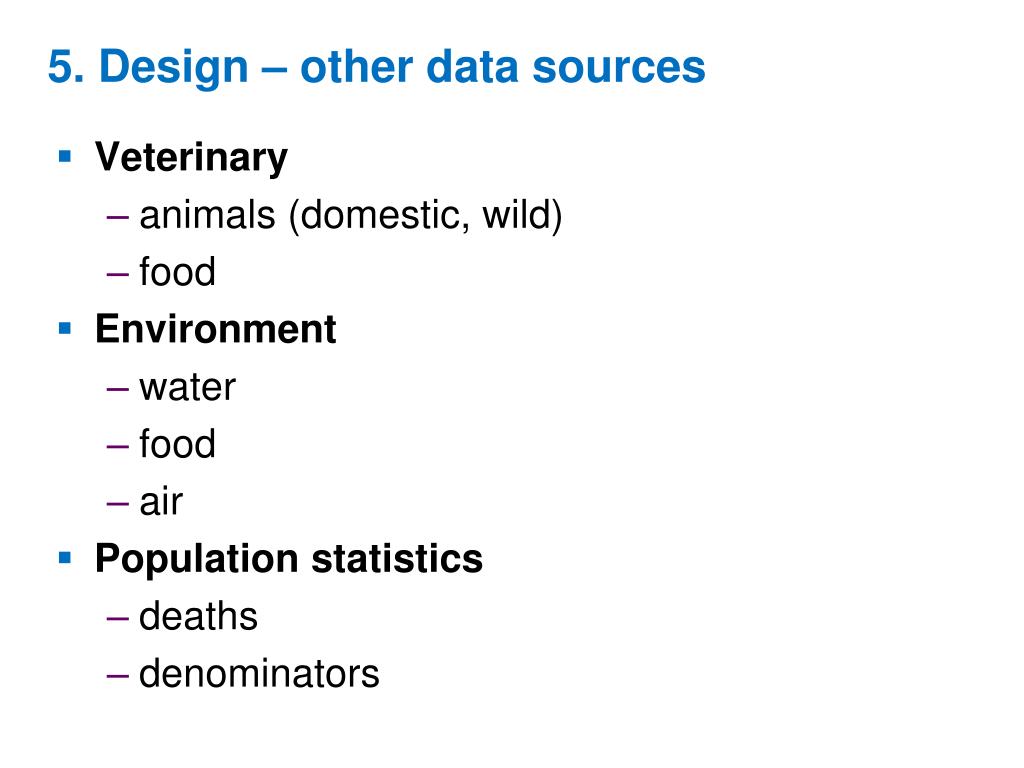Viewport: 1024px width, 768px height.
Task: Select the Environment heading text
Action: point(216,328)
